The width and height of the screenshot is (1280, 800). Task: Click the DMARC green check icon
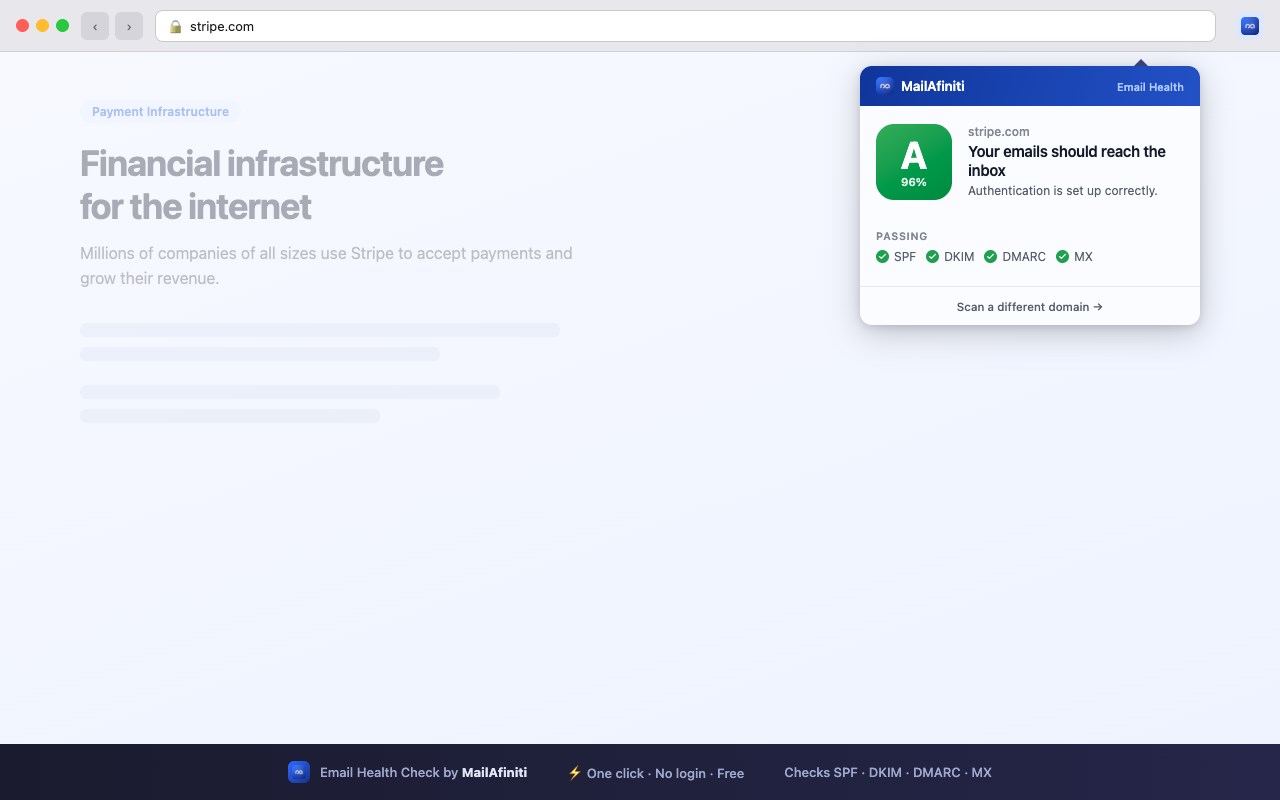[x=990, y=257]
